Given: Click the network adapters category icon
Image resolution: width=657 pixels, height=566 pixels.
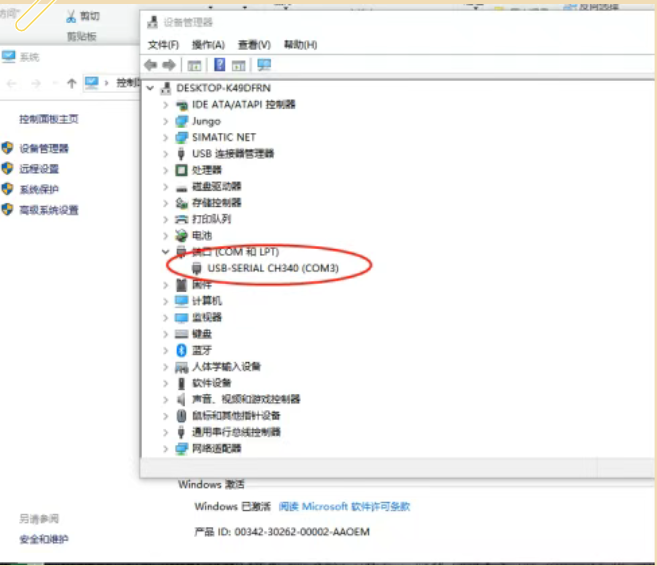Looking at the screenshot, I should 181,449.
